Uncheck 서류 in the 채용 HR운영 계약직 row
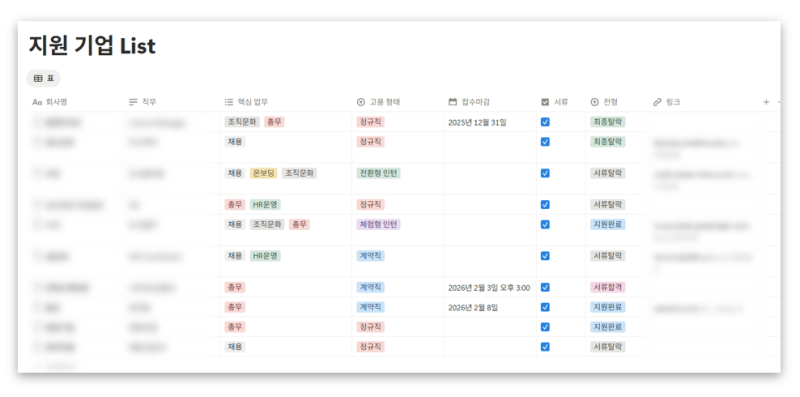The width and height of the screenshot is (800, 397). click(545, 256)
